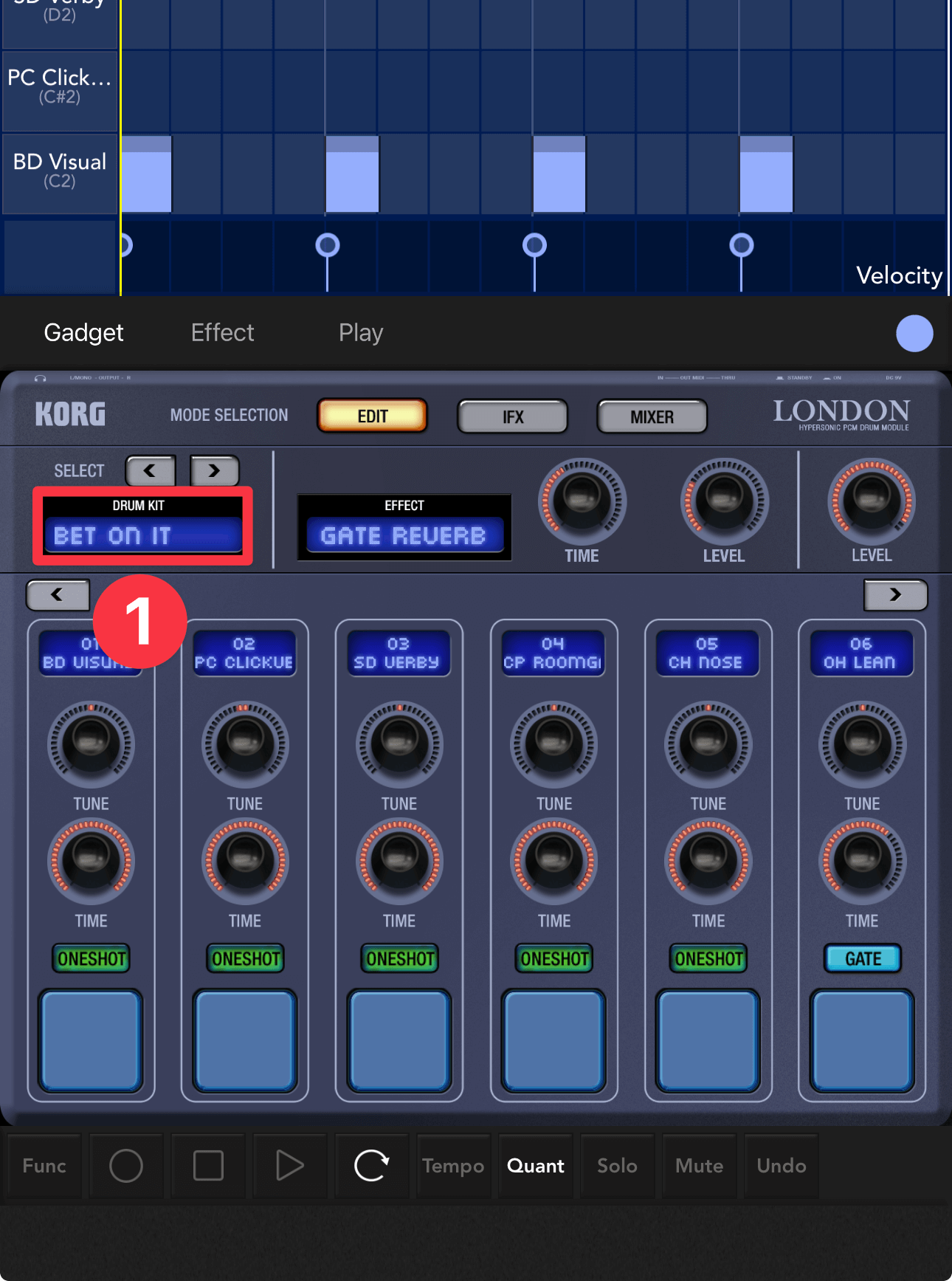Hit the 06 OH Lean drum pad
Viewport: 952px width, 1281px height.
[862, 1041]
